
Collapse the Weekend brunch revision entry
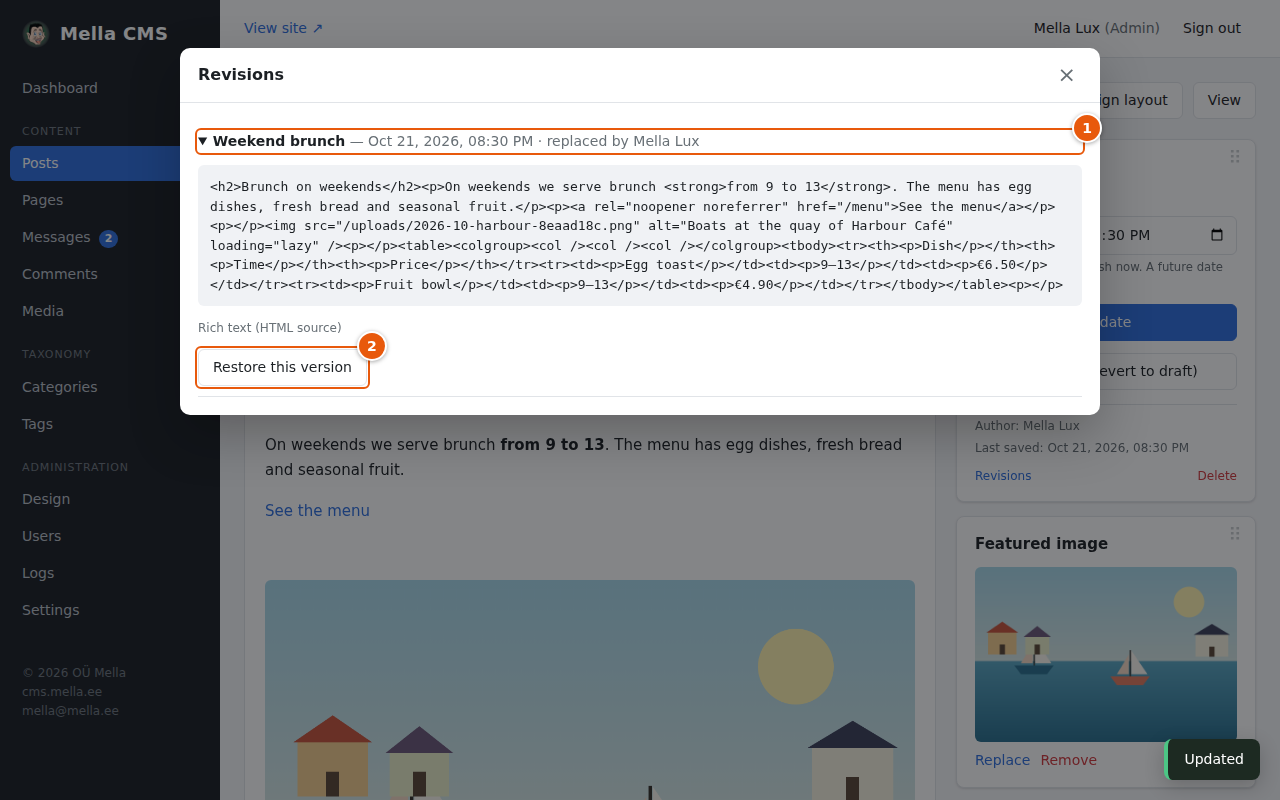[640, 141]
